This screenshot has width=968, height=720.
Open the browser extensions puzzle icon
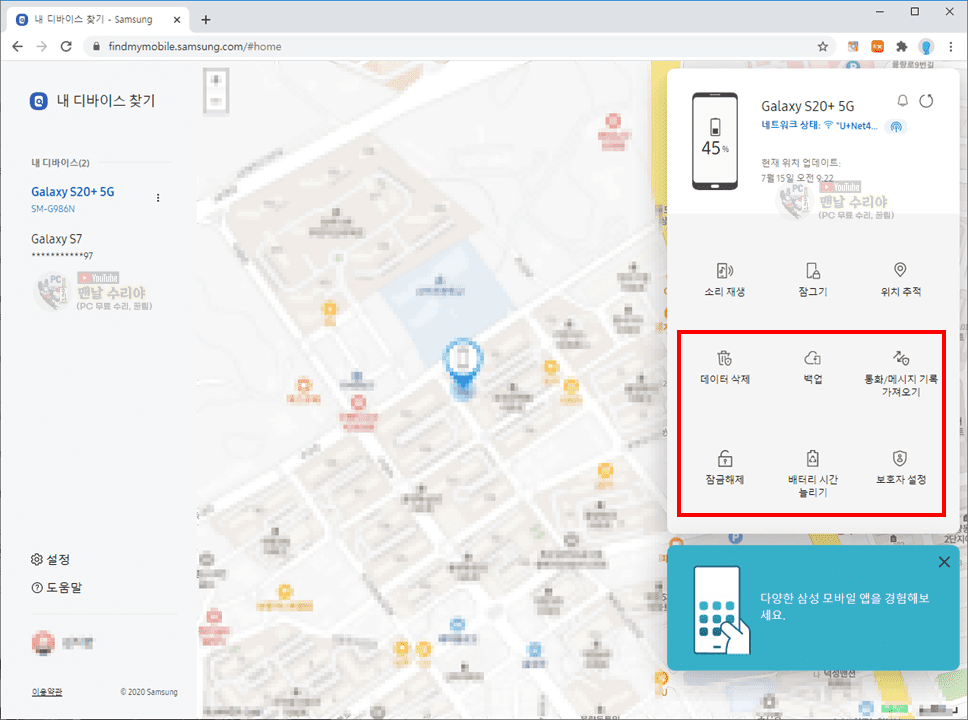[902, 46]
